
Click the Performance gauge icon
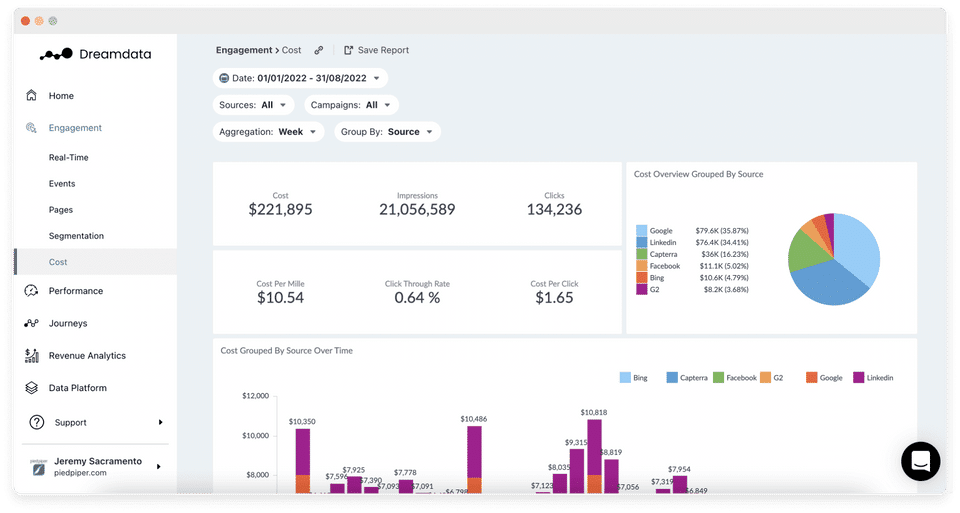click(x=31, y=291)
